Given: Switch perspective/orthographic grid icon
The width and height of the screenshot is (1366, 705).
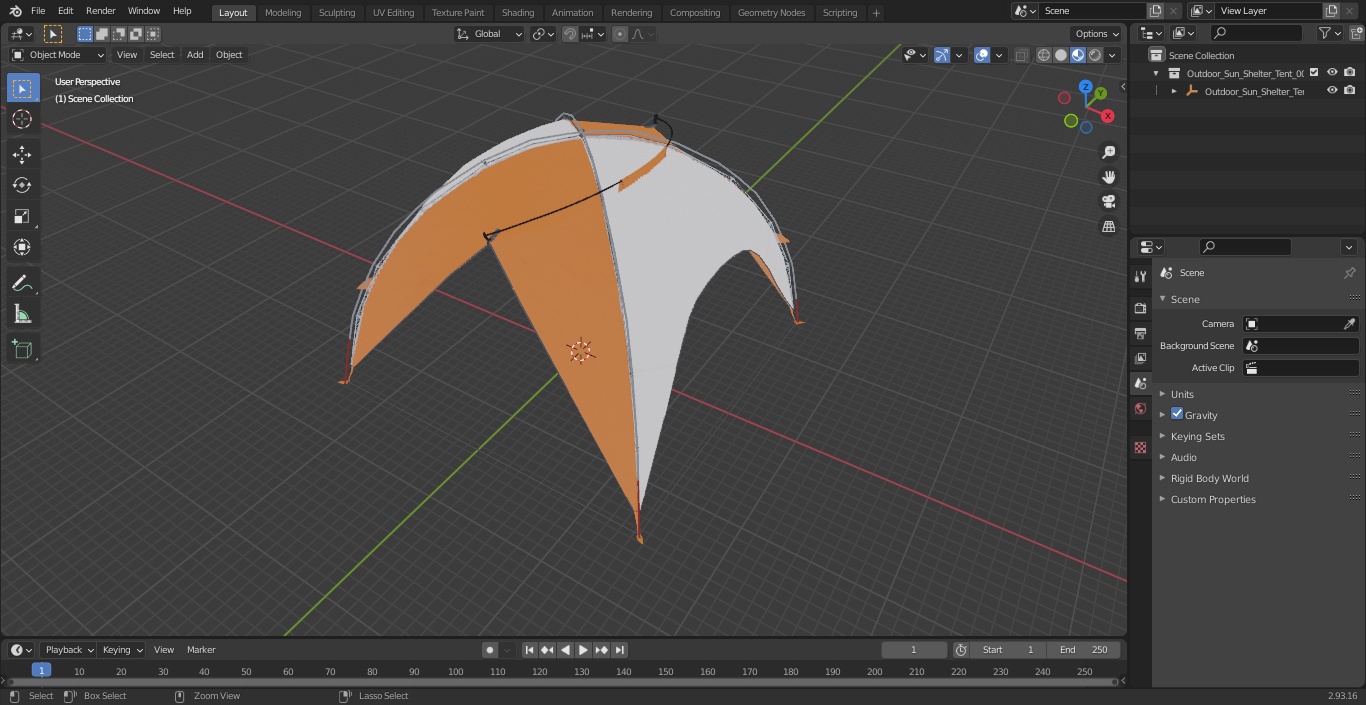Looking at the screenshot, I should pos(1108,227).
